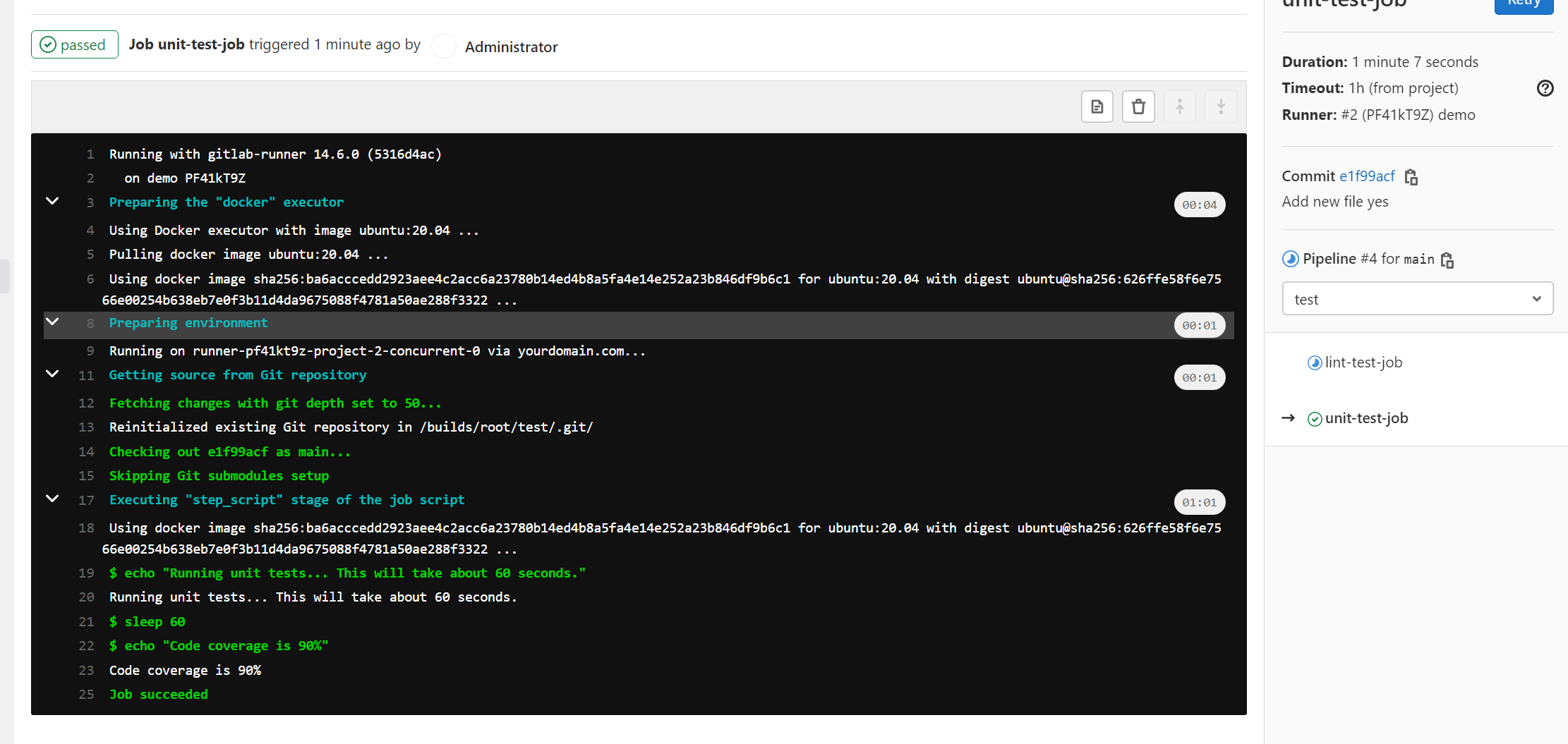Collapse the Getting source from Git repository section
Image resolution: width=1568 pixels, height=744 pixels.
[x=52, y=374]
